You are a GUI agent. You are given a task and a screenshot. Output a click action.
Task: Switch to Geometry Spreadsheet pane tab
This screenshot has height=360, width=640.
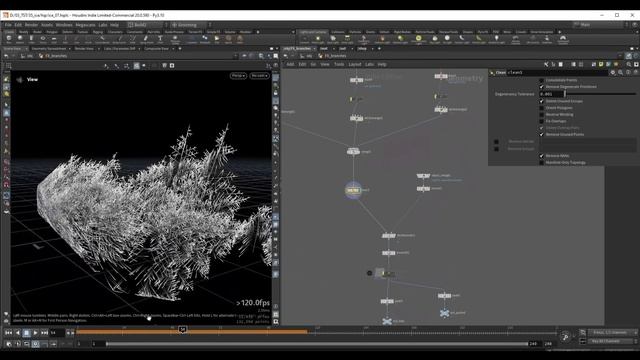[49, 49]
